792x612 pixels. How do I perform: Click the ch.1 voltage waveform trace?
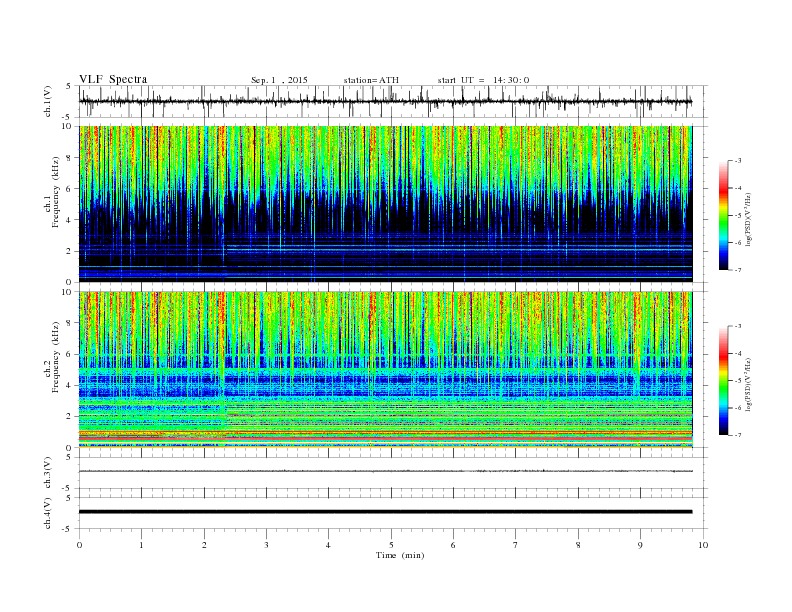385,101
